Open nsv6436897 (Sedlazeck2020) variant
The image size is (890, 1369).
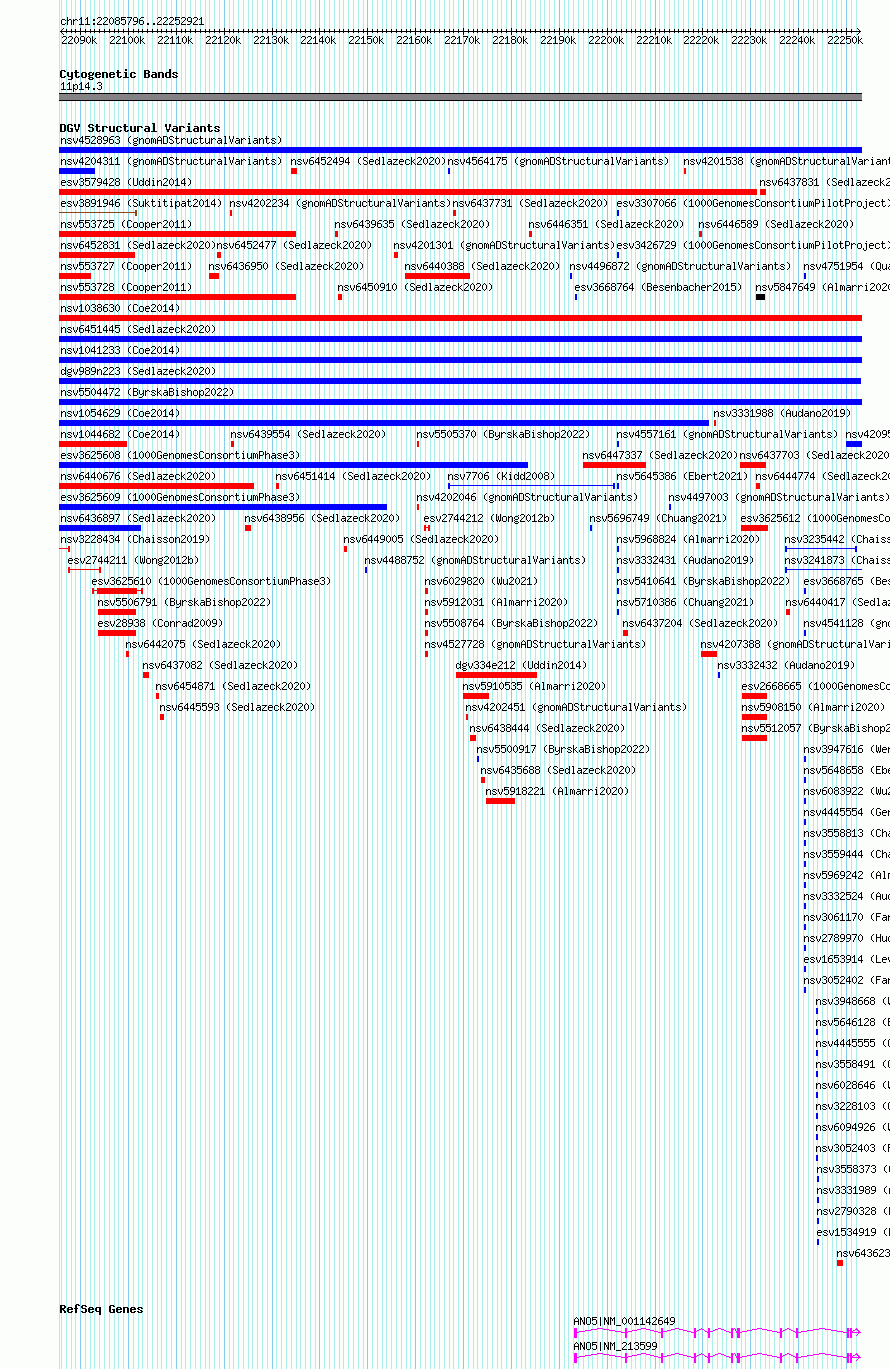138,518
